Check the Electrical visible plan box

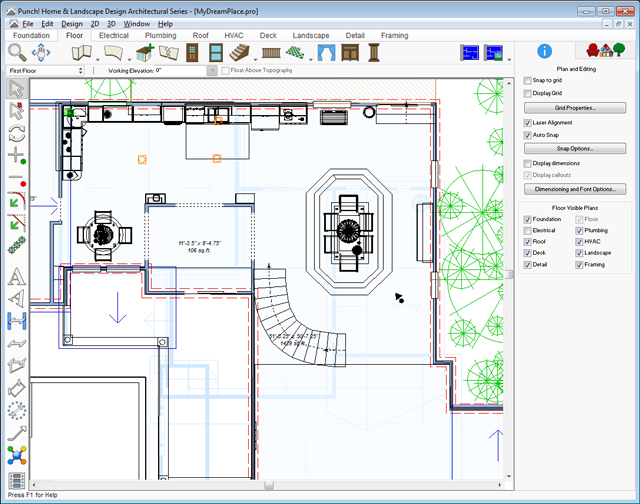pos(526,230)
